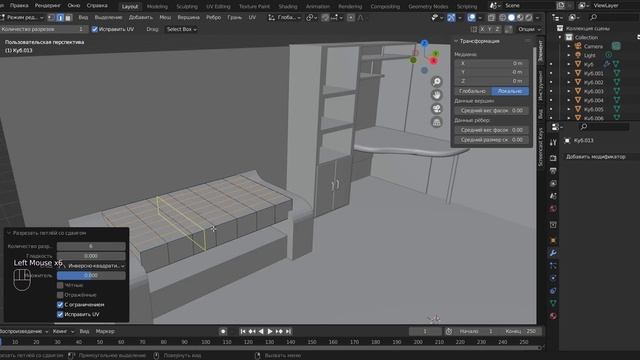Open the Sculpting workspace tab
Image resolution: width=640 pixels, height=360 pixels.
(x=187, y=7)
